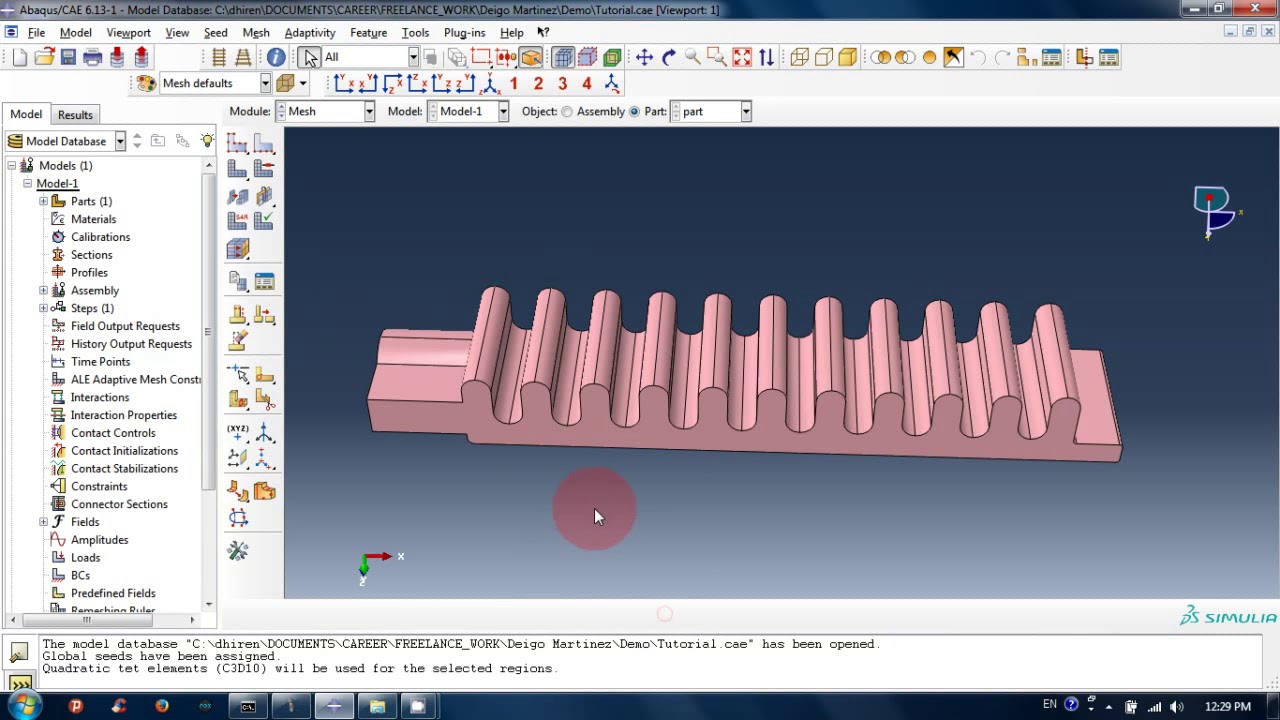The image size is (1280, 720).
Task: Click the command line interface tab icon
Action: pos(19,685)
